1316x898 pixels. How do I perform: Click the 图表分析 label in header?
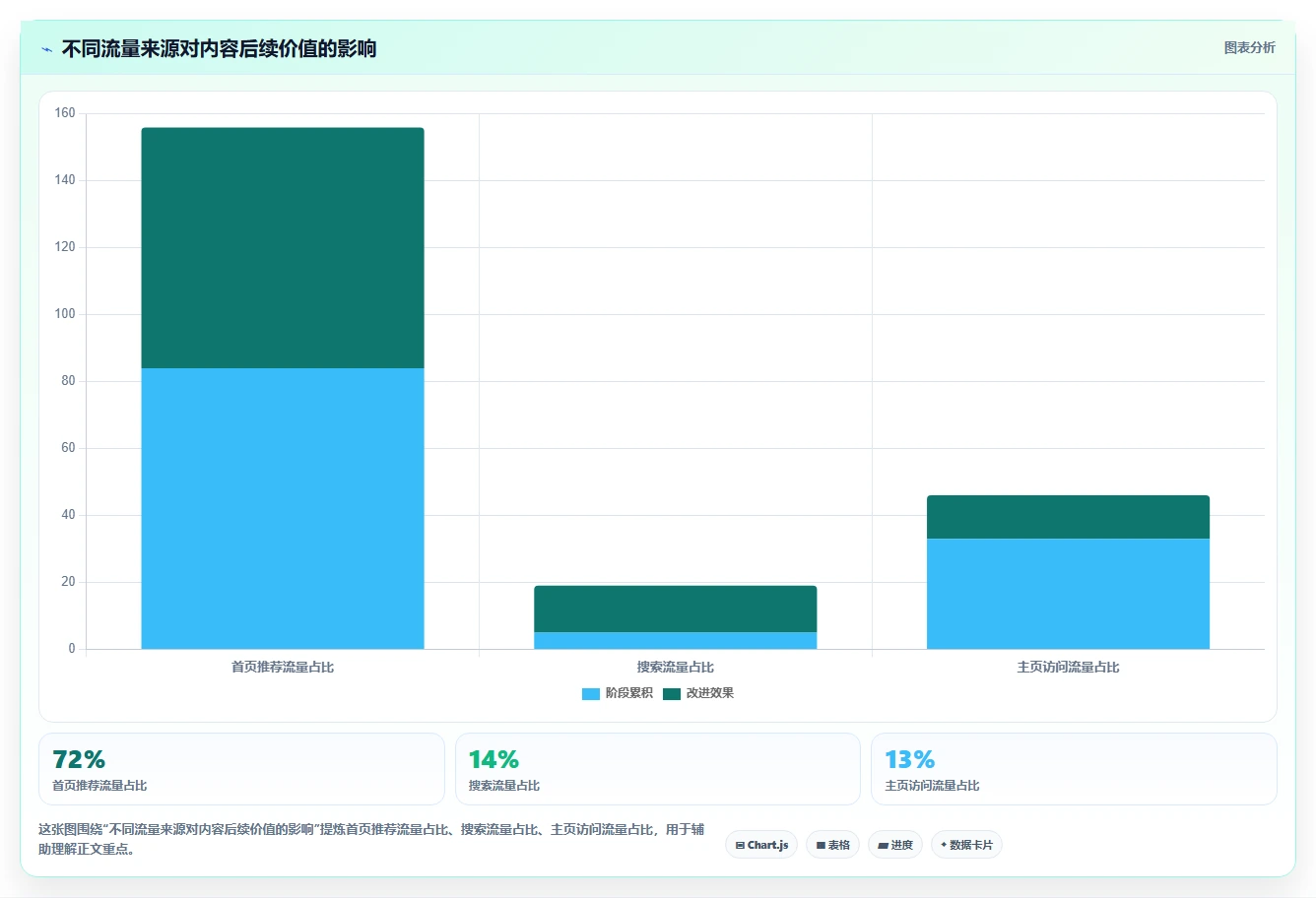1249,47
